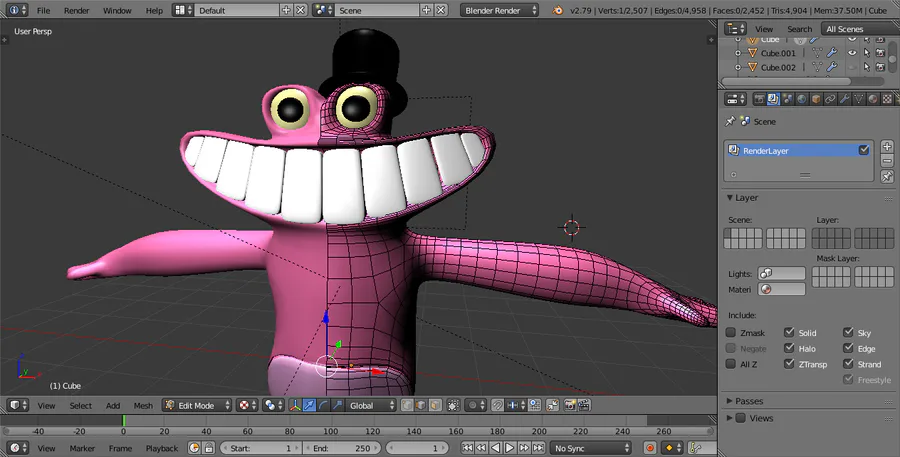Enable the All Z checkbox
This screenshot has width=900, height=457.
pyautogui.click(x=731, y=364)
